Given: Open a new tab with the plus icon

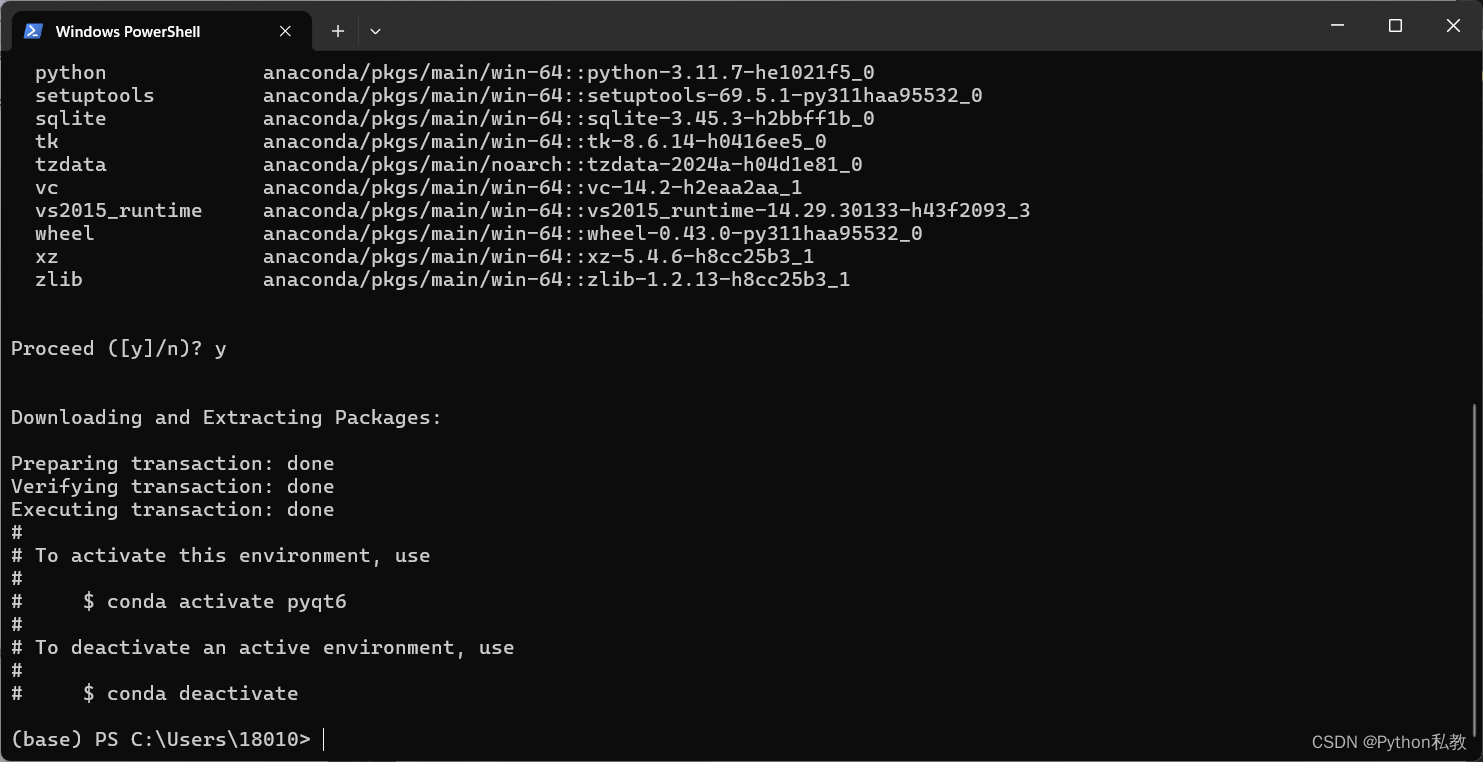Looking at the screenshot, I should [x=337, y=31].
